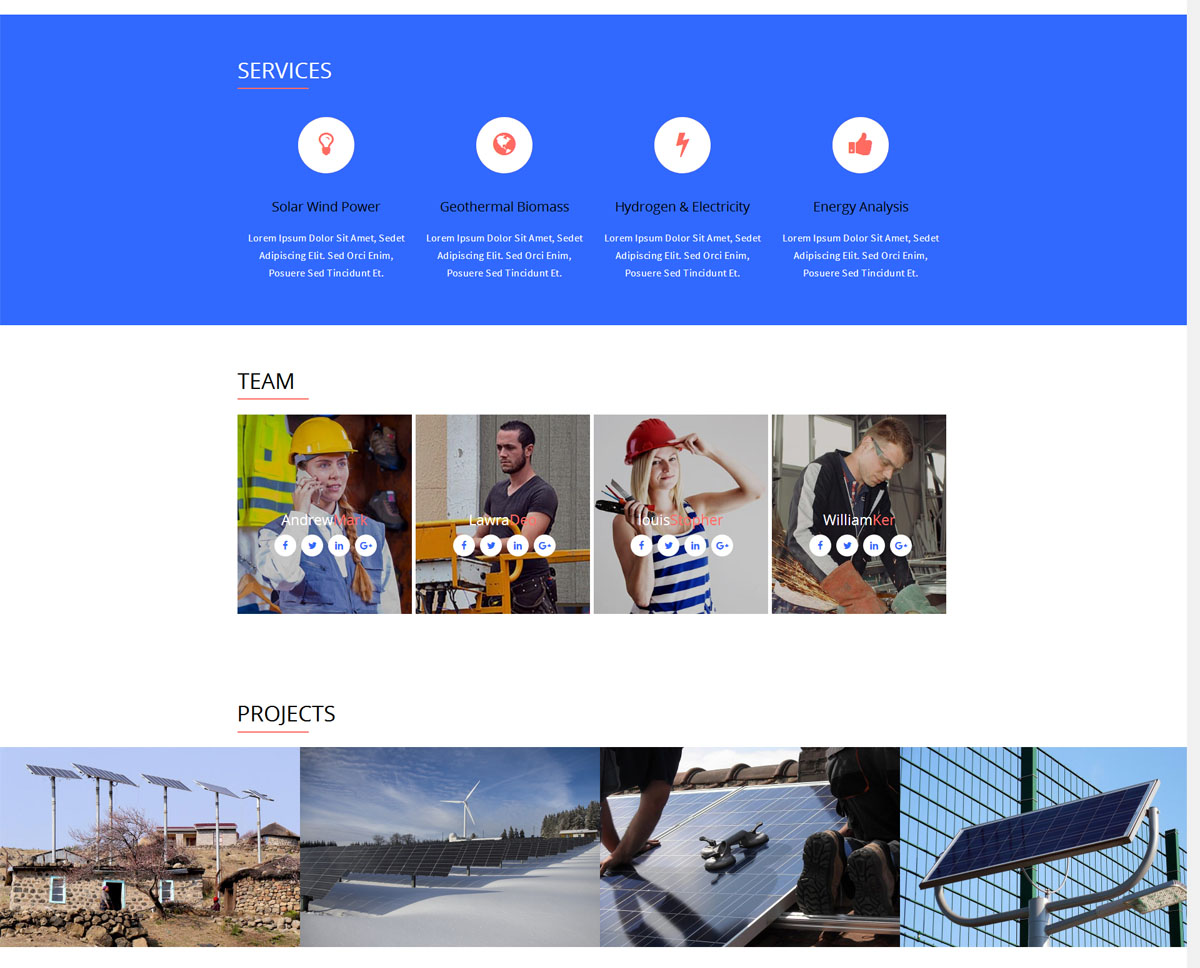Open William Ker's Google Plus icon
1200x968 pixels.
[901, 545]
